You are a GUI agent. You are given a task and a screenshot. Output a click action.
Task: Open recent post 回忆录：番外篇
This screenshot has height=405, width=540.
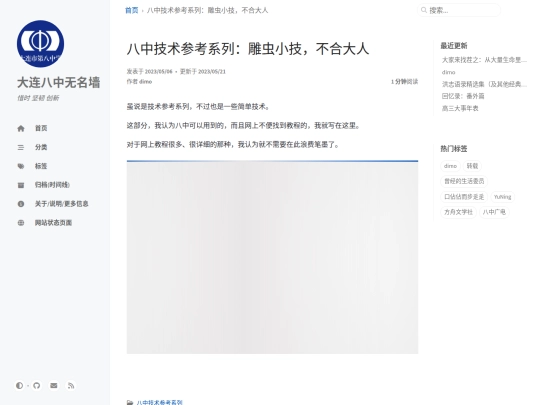[463, 96]
